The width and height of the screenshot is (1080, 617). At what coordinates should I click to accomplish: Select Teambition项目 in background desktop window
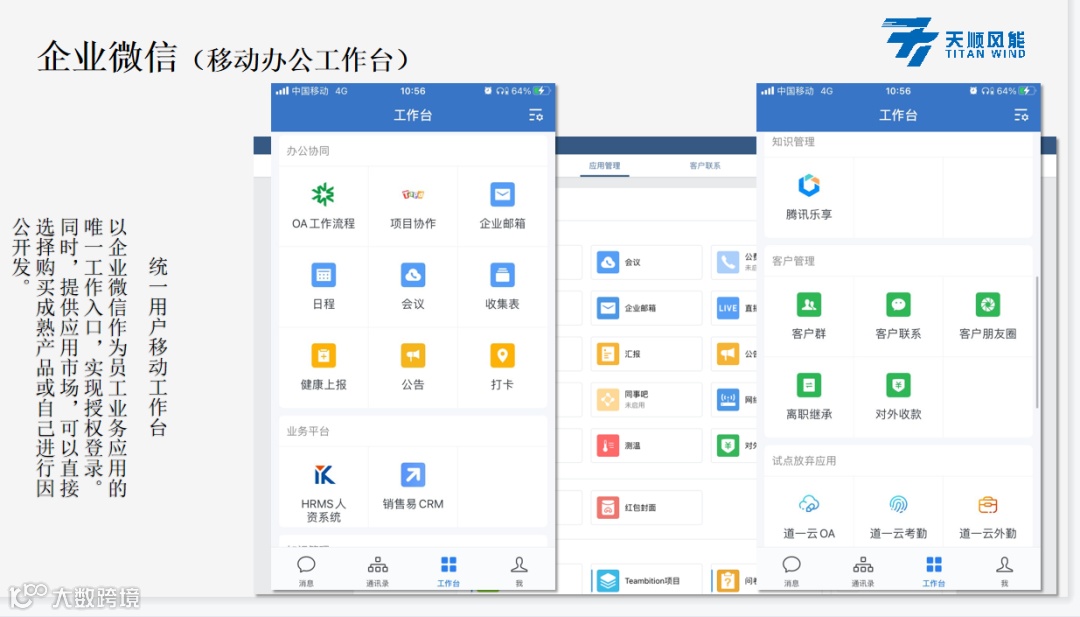coord(646,581)
